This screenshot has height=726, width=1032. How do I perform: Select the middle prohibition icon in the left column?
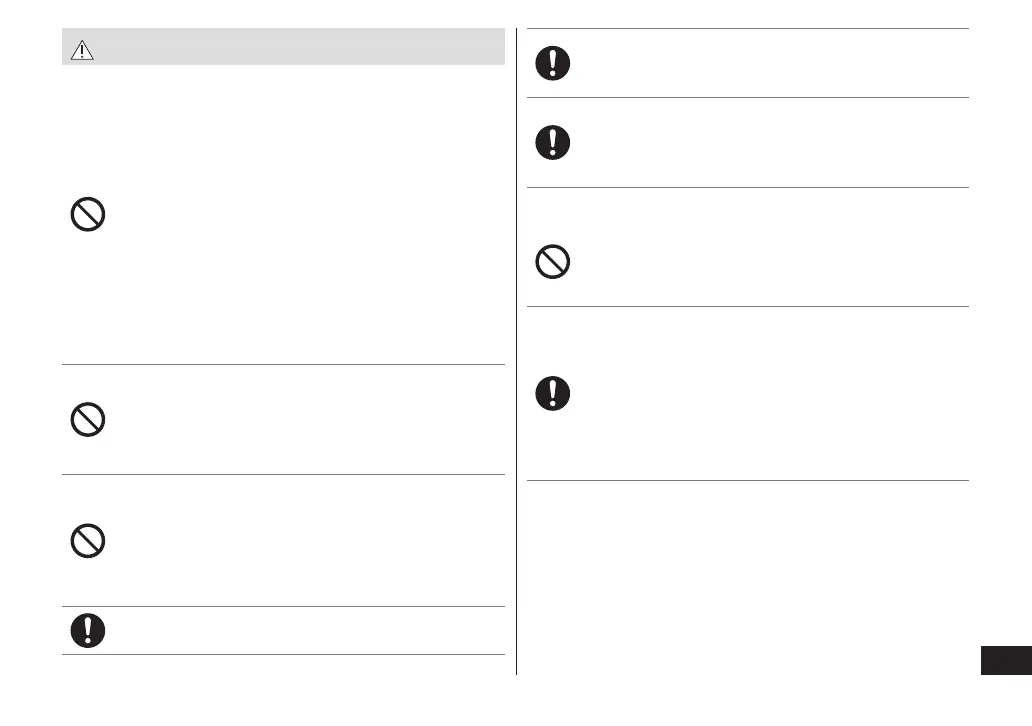88,419
